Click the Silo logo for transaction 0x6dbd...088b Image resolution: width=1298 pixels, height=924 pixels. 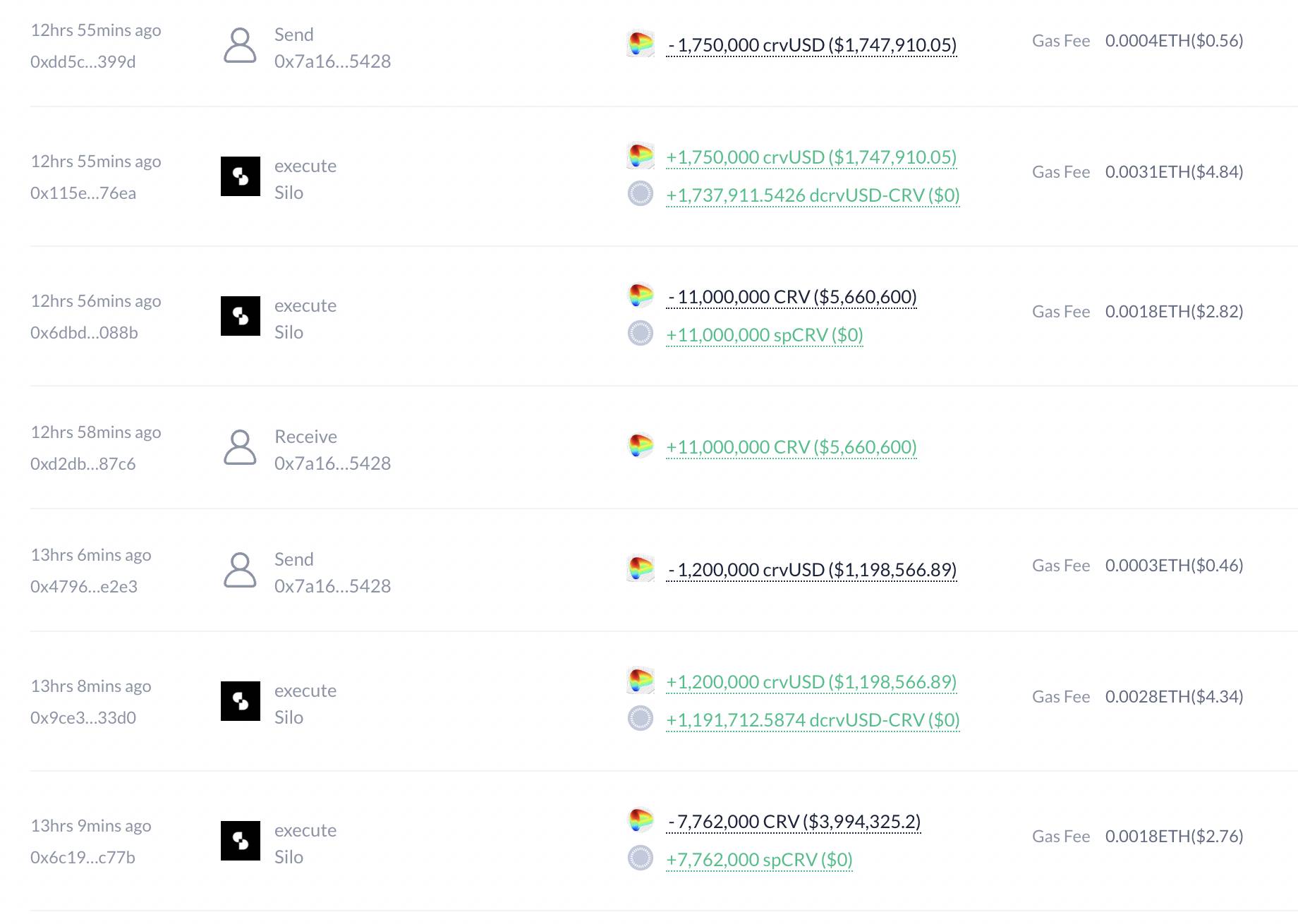(x=241, y=316)
